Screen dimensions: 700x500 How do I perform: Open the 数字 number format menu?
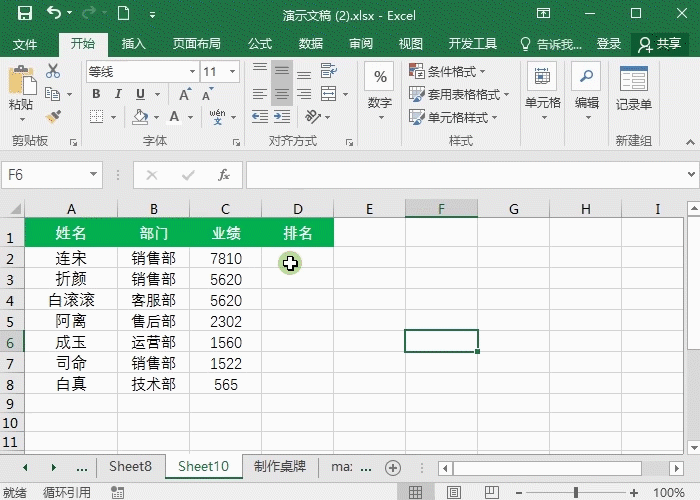(x=379, y=92)
